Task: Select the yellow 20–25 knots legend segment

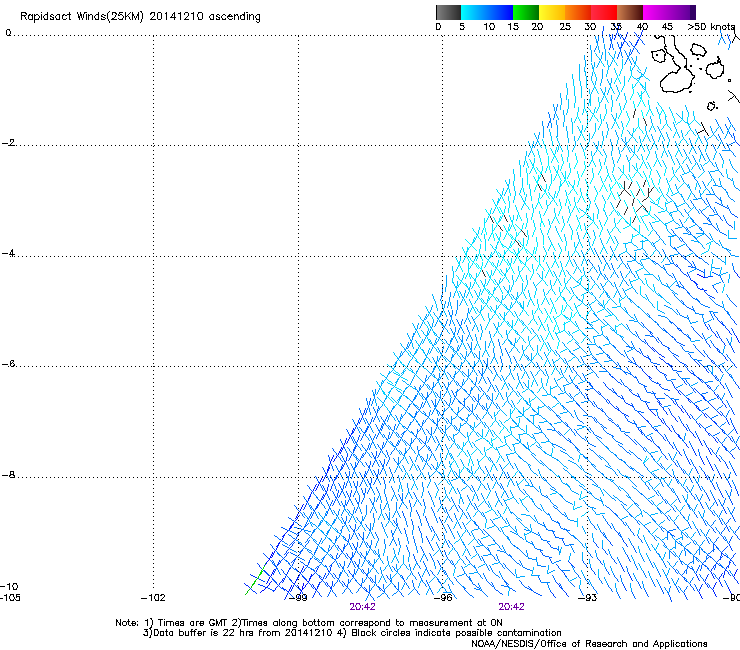Action: coord(552,12)
